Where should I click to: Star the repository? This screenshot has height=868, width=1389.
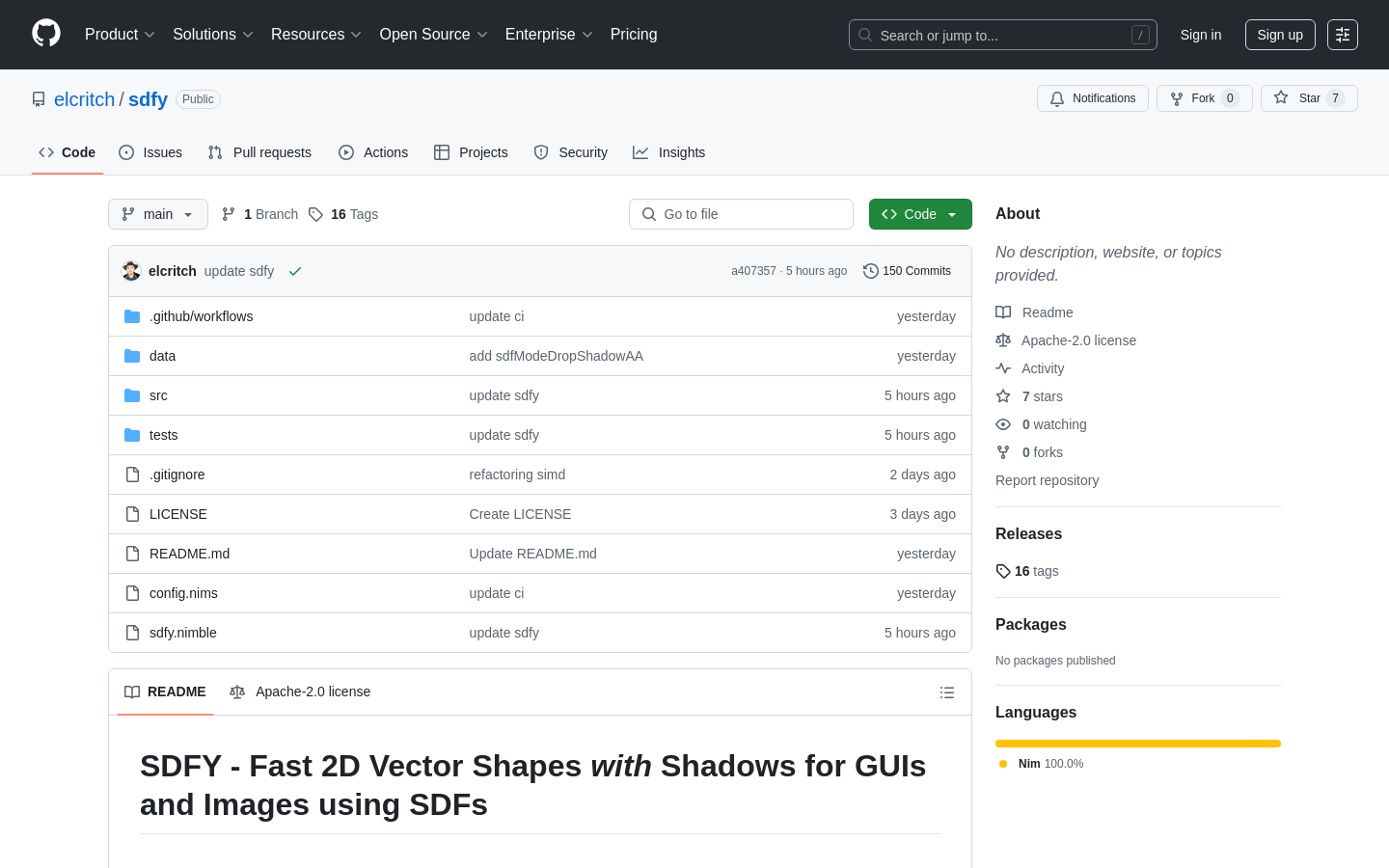1309,98
